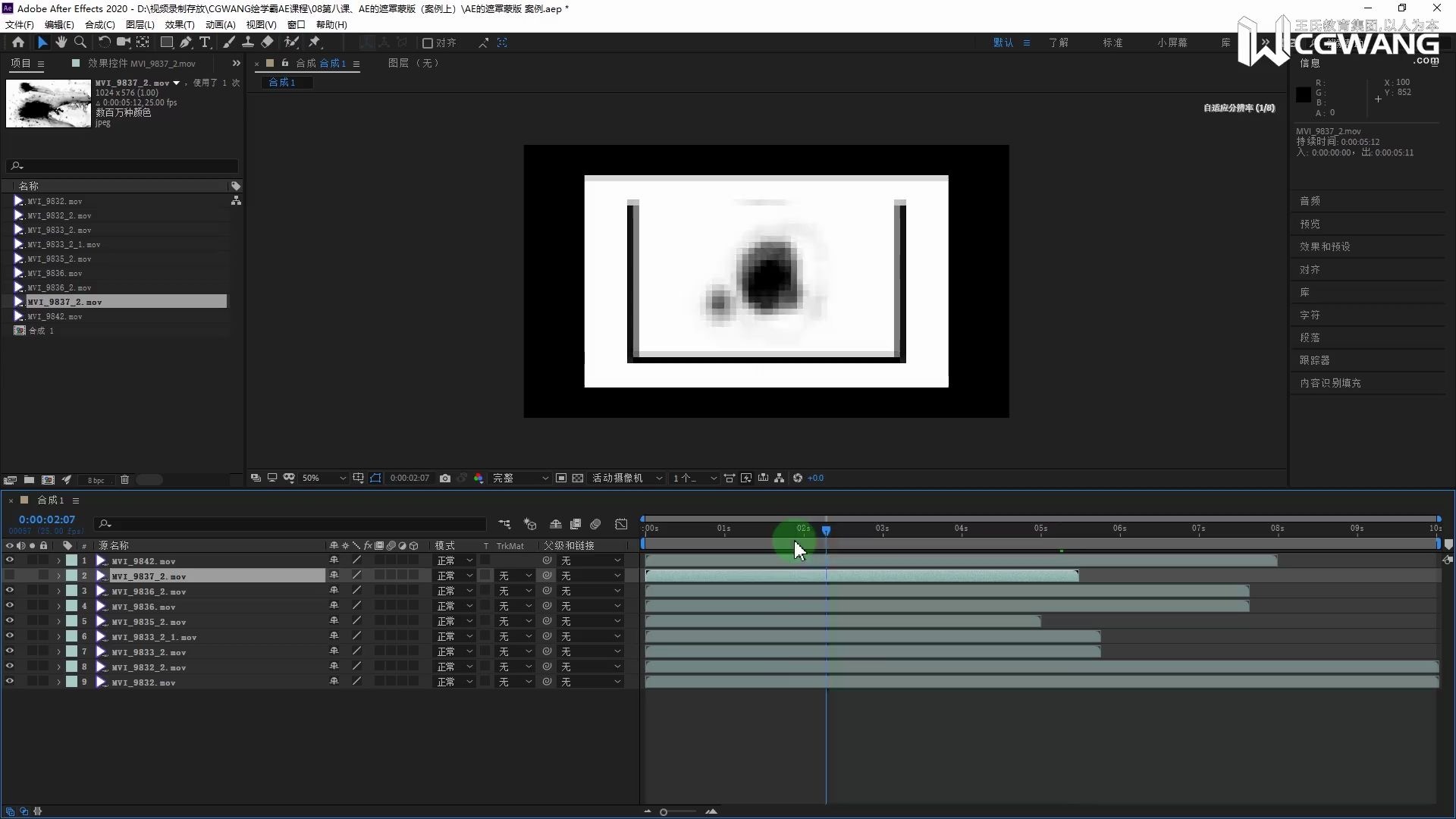The image size is (1456, 819).
Task: Open the 完整 resolution dropdown
Action: coord(518,479)
